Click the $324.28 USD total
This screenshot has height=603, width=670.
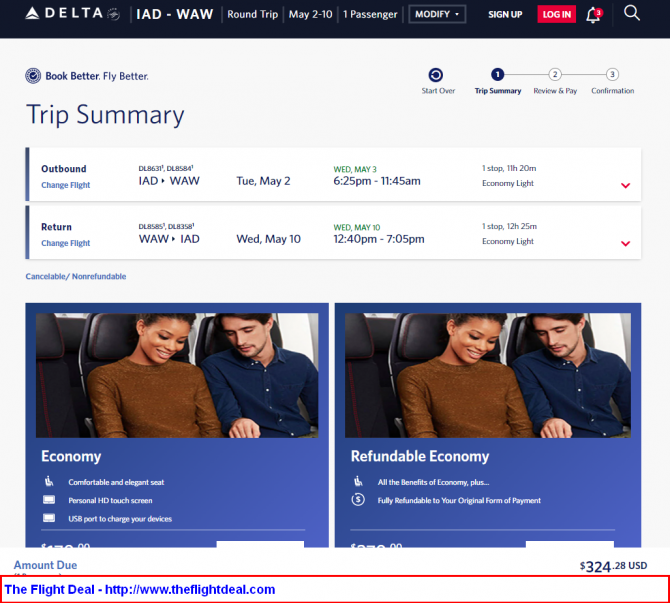click(613, 567)
